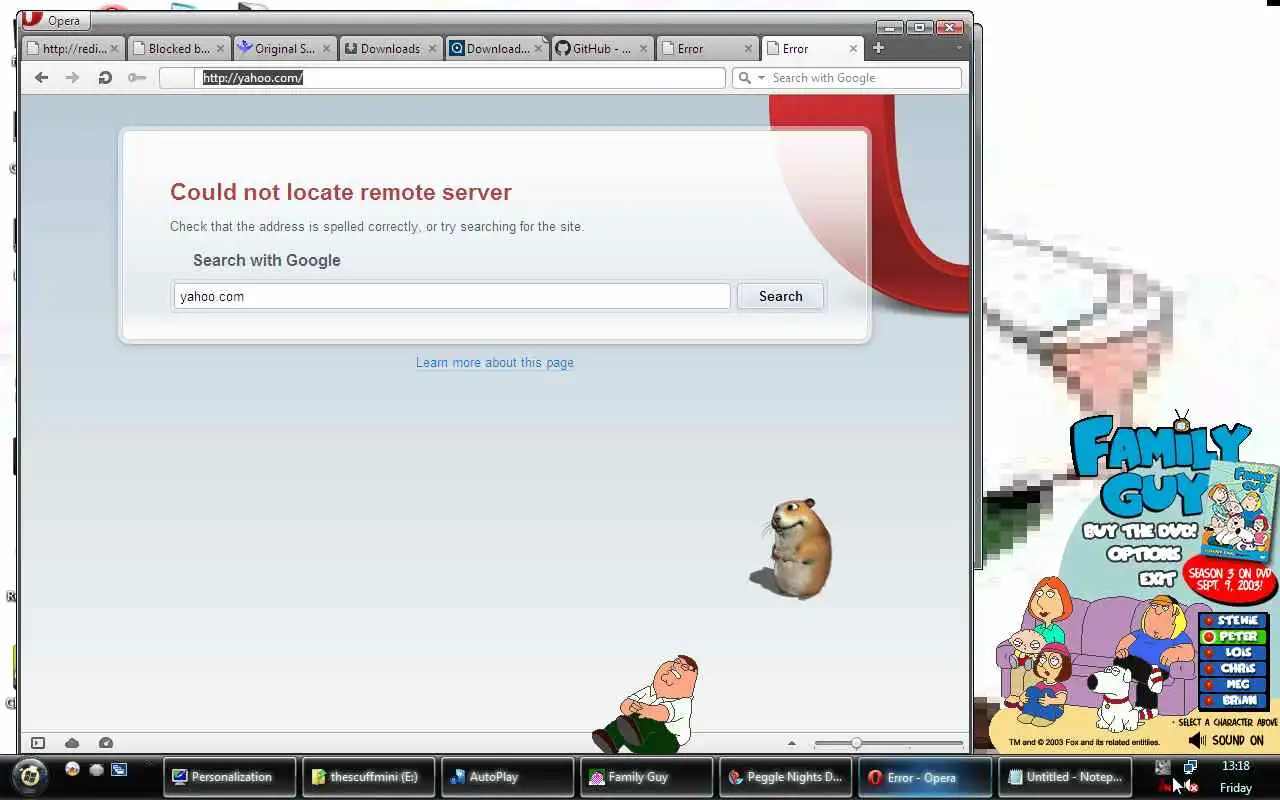
Task: Switch to Untitled - Notepad taskbar button
Action: pyautogui.click(x=1063, y=777)
